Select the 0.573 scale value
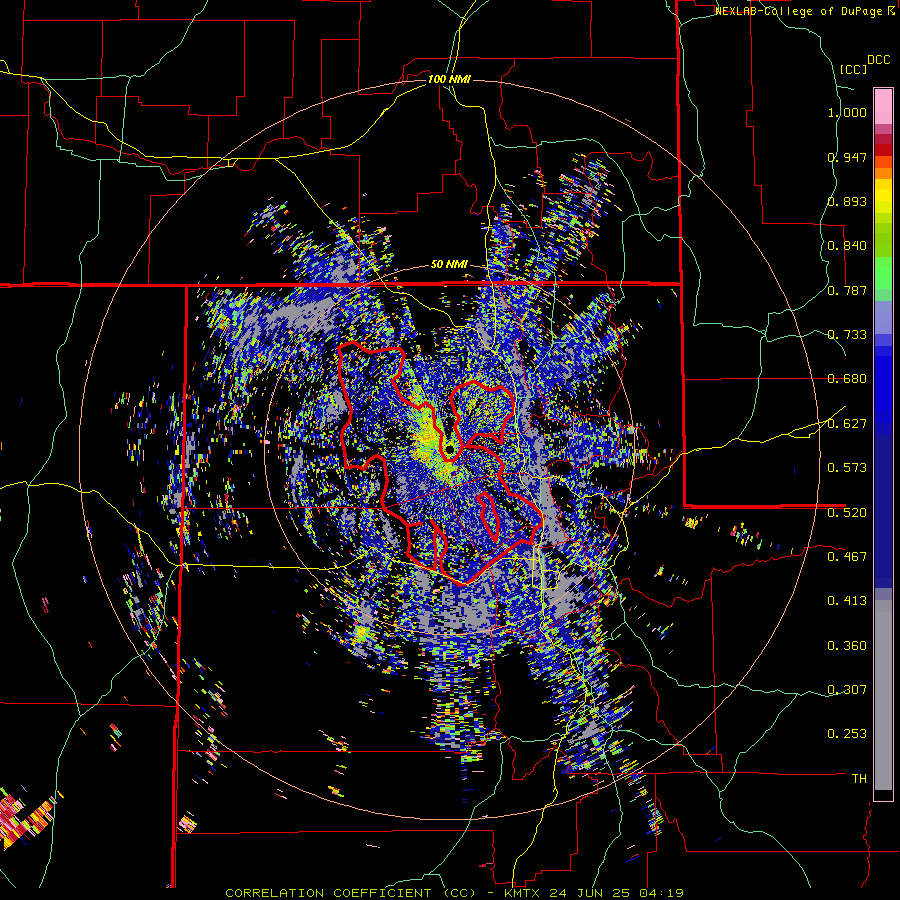The image size is (900, 900). click(847, 468)
